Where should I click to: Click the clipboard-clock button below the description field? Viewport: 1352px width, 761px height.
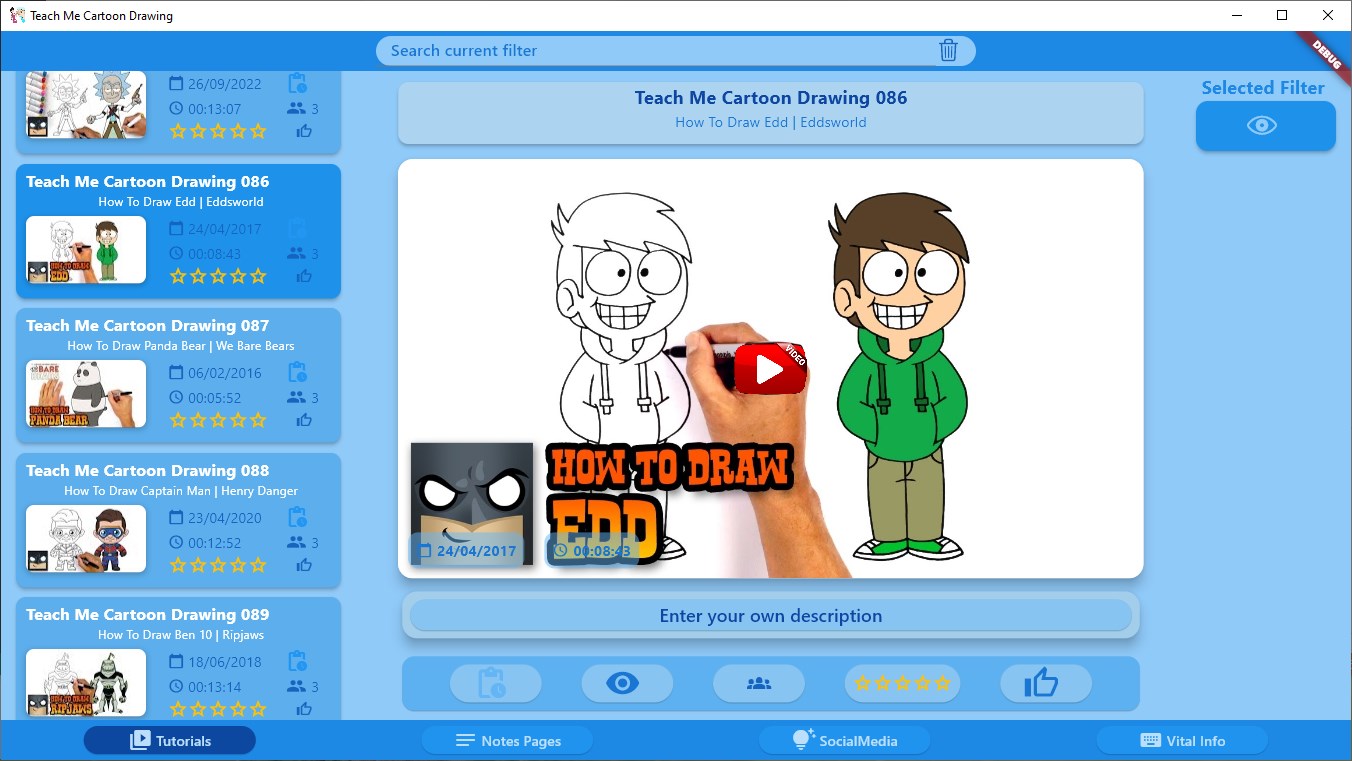point(496,684)
